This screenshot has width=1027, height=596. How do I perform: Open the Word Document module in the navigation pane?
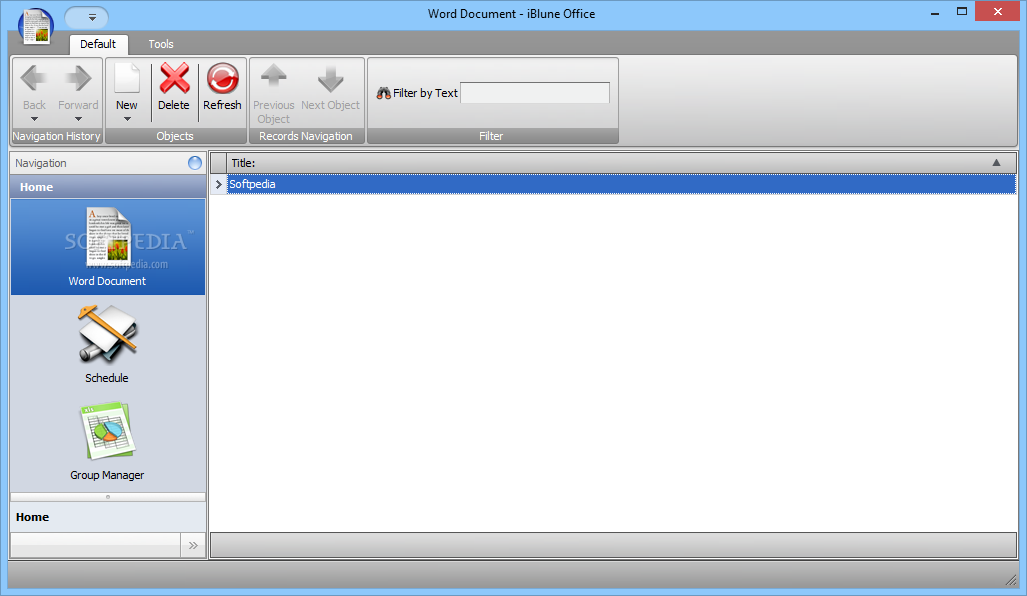108,247
